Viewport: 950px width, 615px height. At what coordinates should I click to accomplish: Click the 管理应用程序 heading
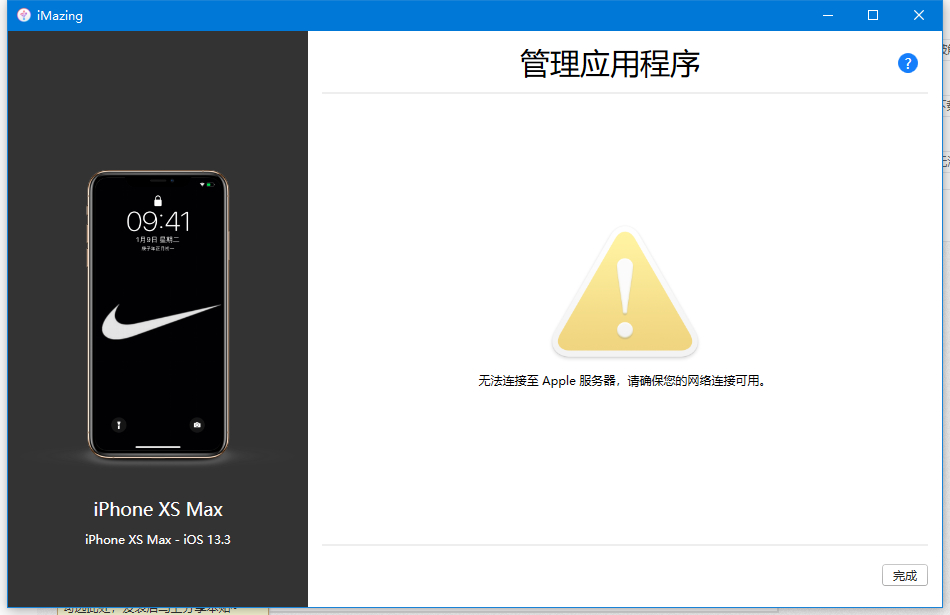[610, 64]
